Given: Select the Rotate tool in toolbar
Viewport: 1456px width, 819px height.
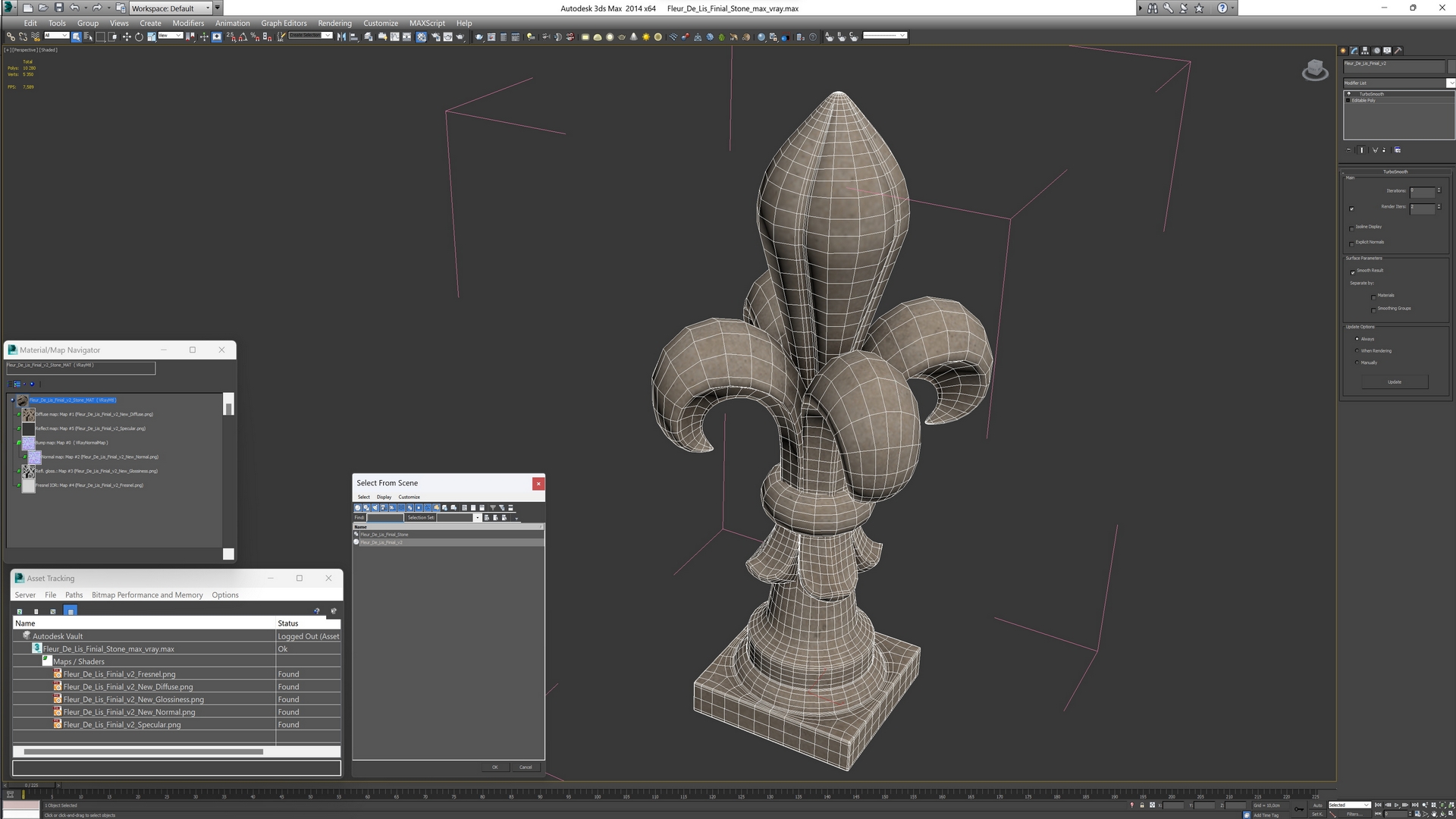Looking at the screenshot, I should pos(139,36).
